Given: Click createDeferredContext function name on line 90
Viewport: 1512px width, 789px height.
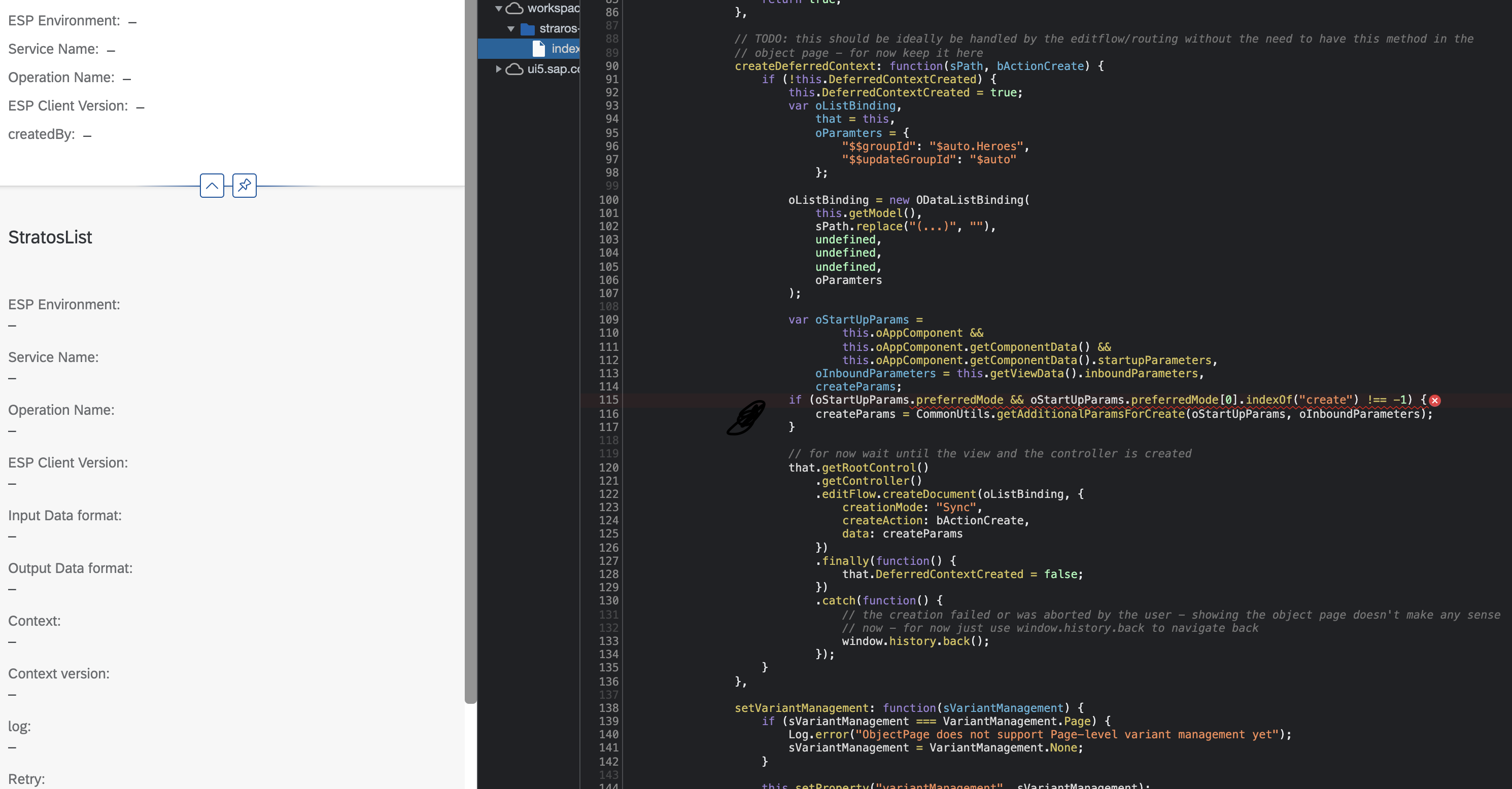Looking at the screenshot, I should point(805,66).
